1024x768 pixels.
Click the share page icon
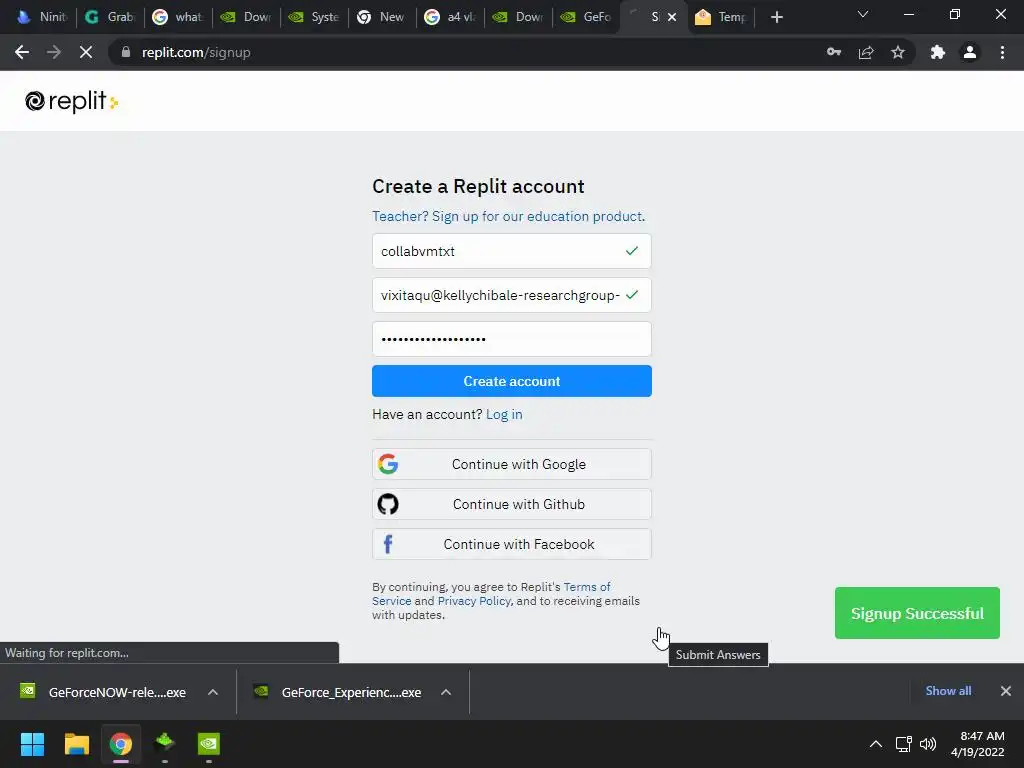[866, 52]
